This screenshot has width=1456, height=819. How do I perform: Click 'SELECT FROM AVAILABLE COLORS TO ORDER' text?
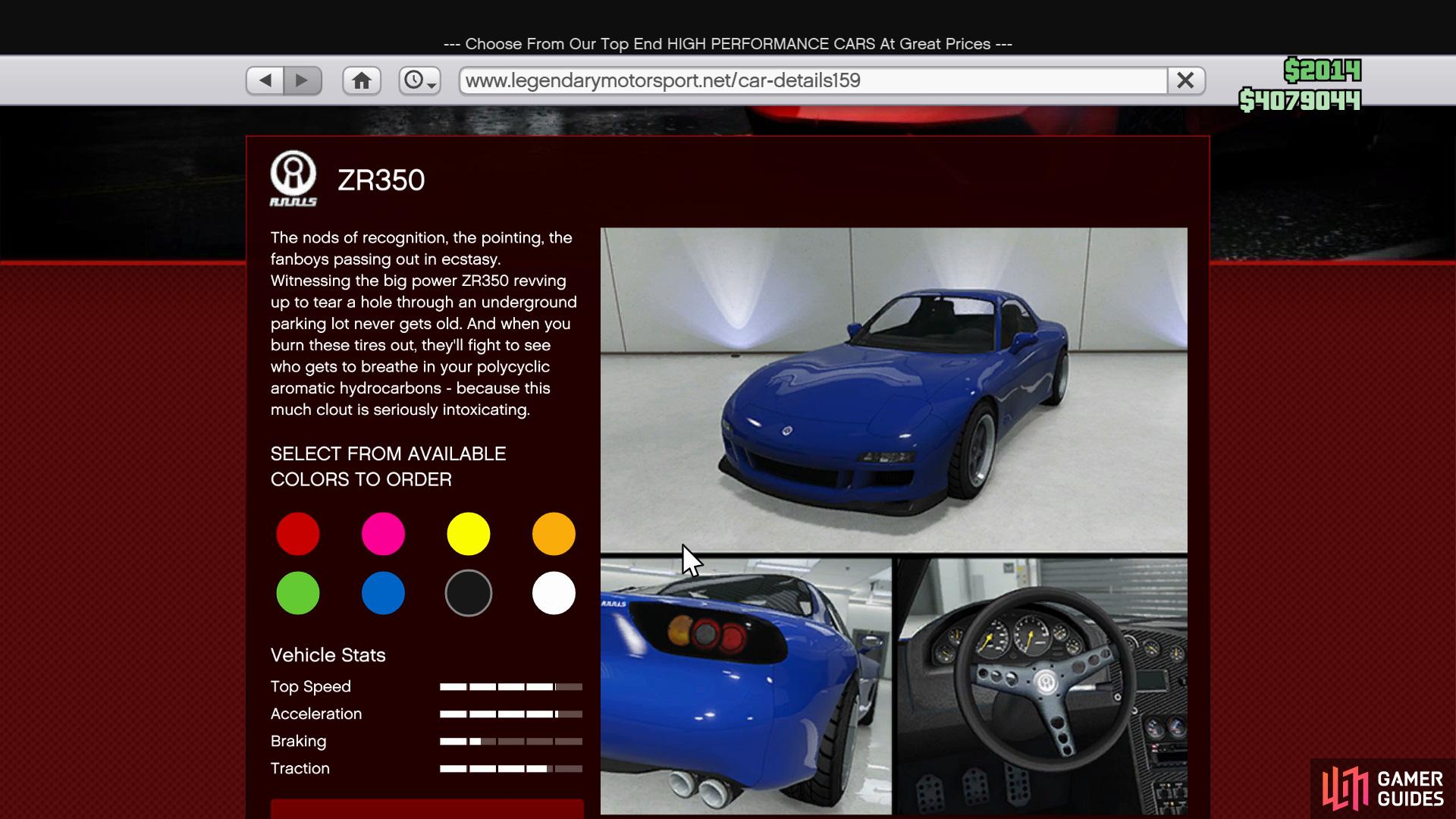click(388, 466)
